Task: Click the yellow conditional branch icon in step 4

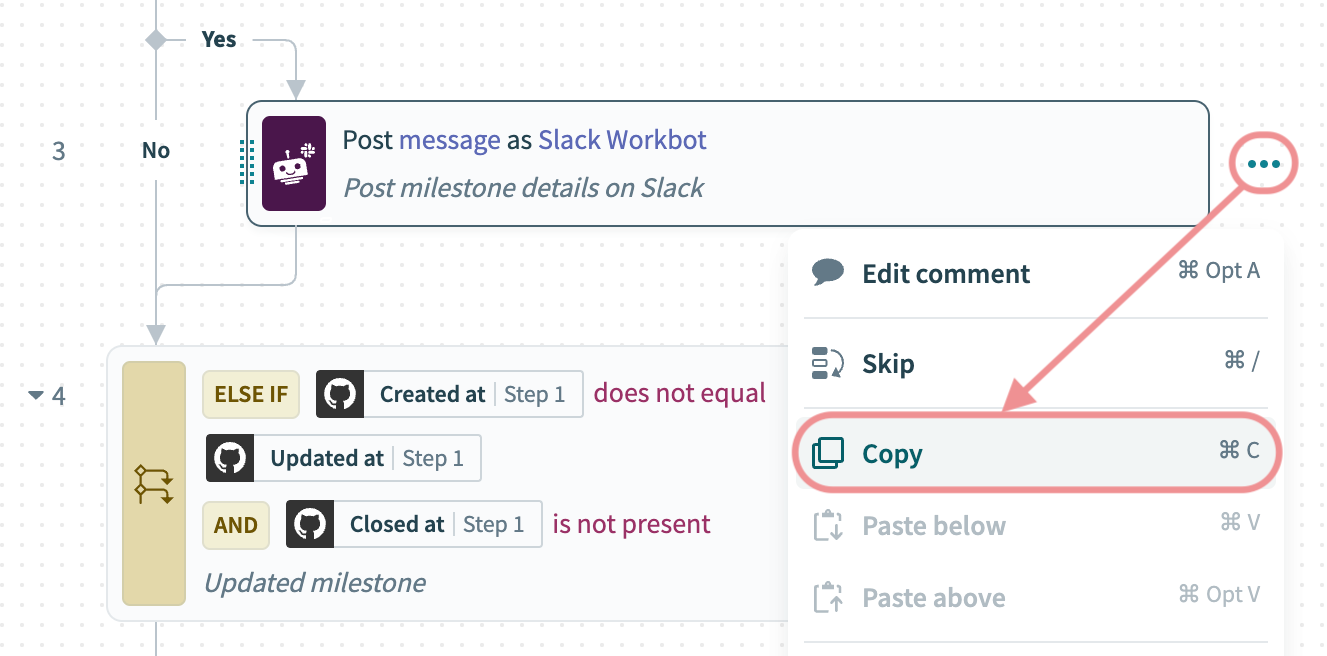Action: point(154,484)
